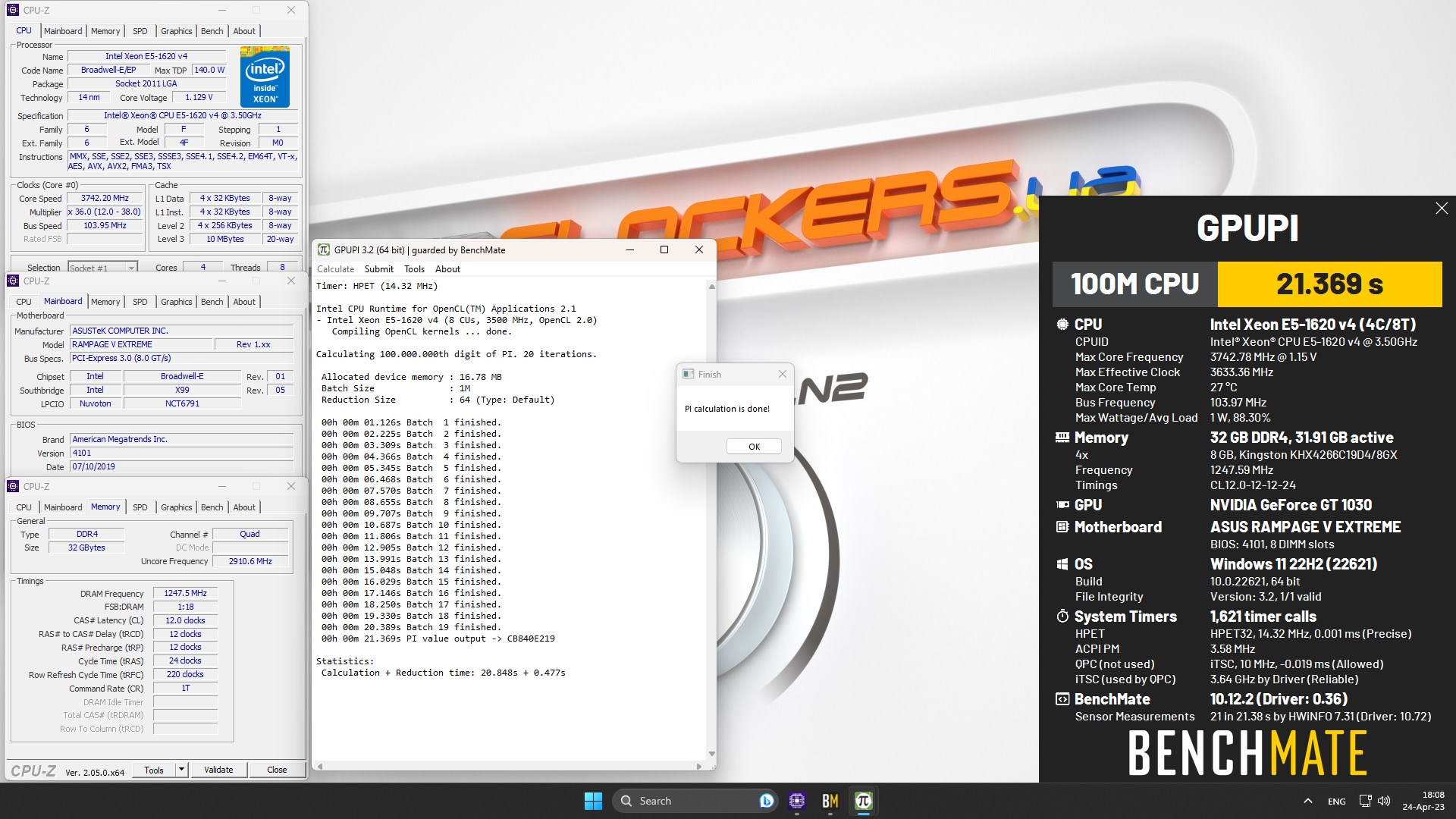Open the Socket #1 selection dropdown

(131, 268)
